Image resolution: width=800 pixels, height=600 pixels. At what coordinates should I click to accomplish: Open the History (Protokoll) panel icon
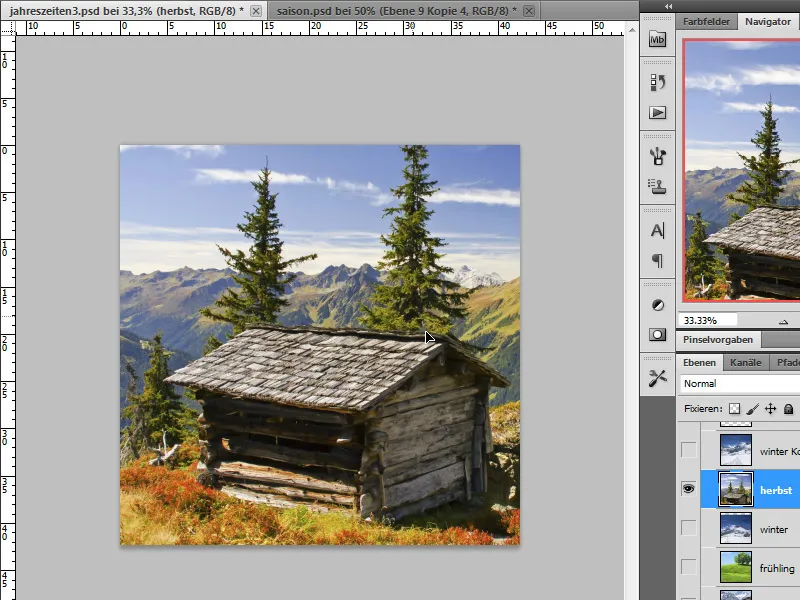(x=657, y=82)
